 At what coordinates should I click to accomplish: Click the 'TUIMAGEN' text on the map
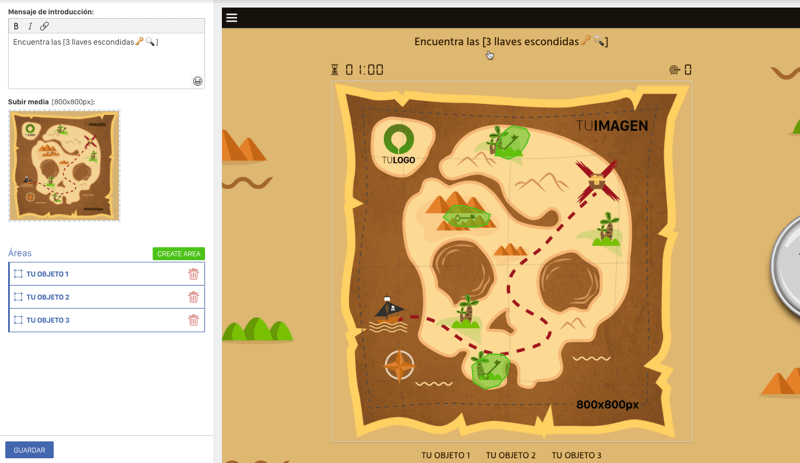(612, 126)
